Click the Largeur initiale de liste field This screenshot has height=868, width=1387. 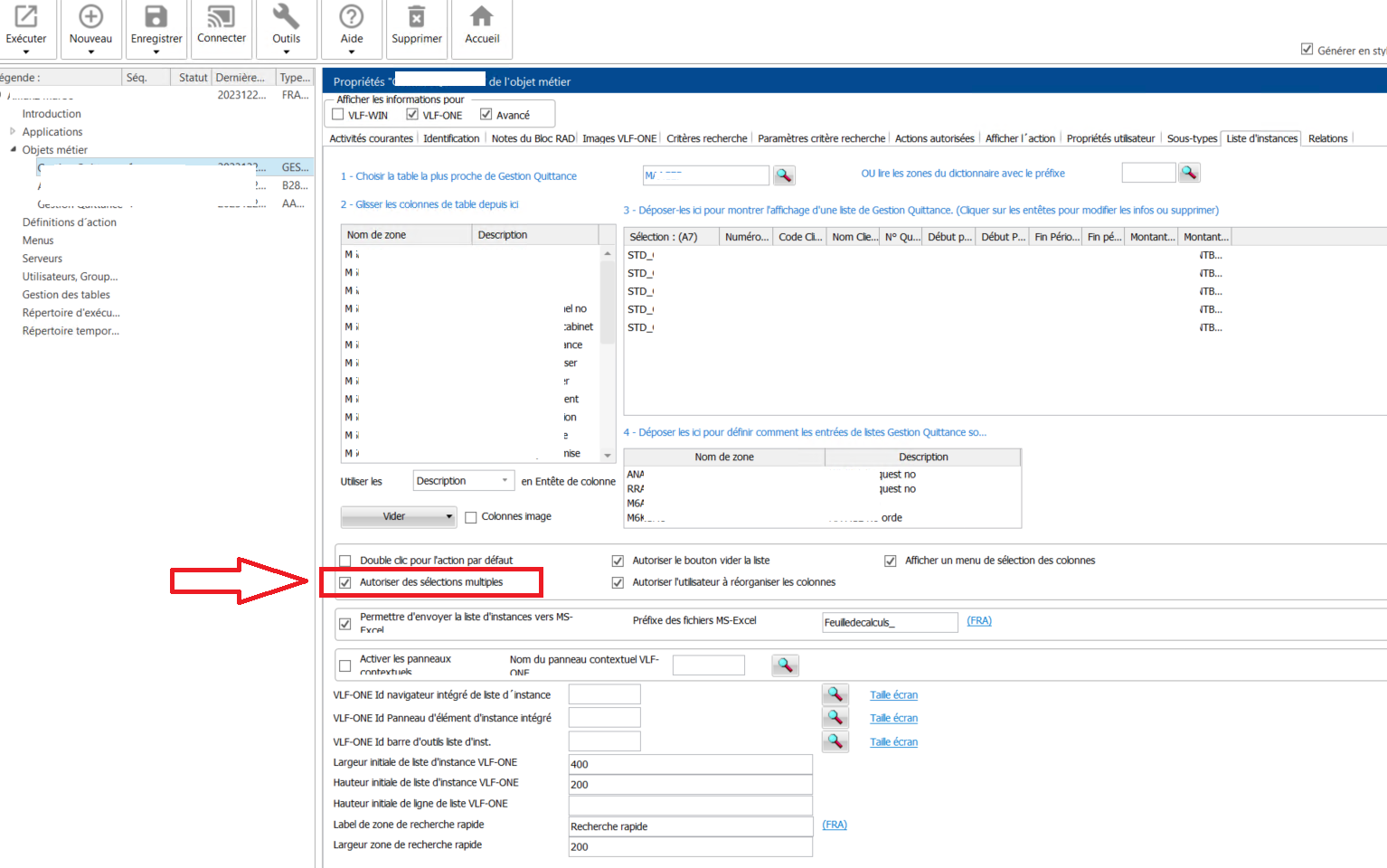coord(690,764)
